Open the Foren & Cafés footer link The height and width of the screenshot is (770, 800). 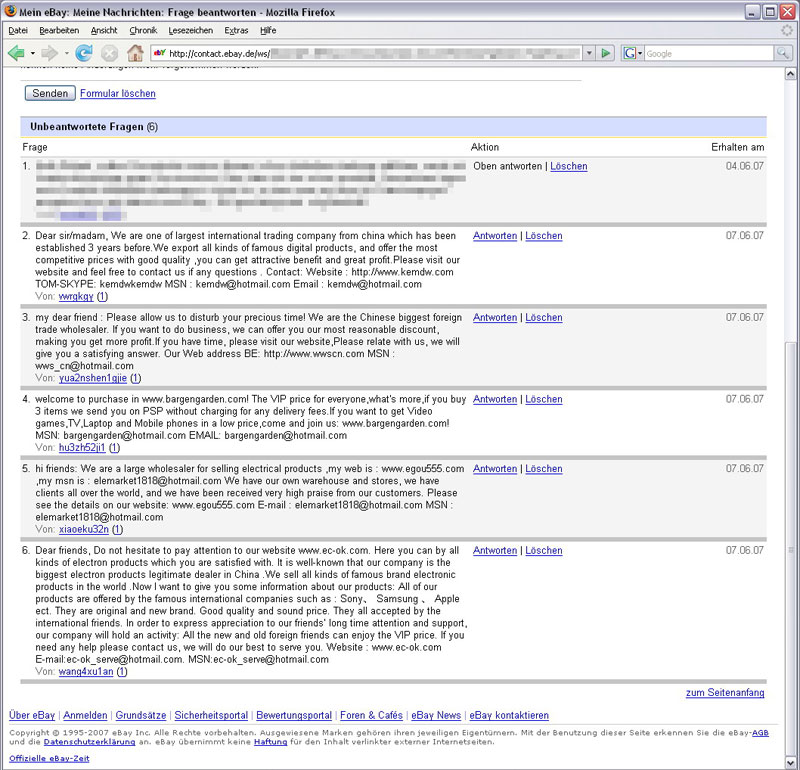[x=371, y=715]
